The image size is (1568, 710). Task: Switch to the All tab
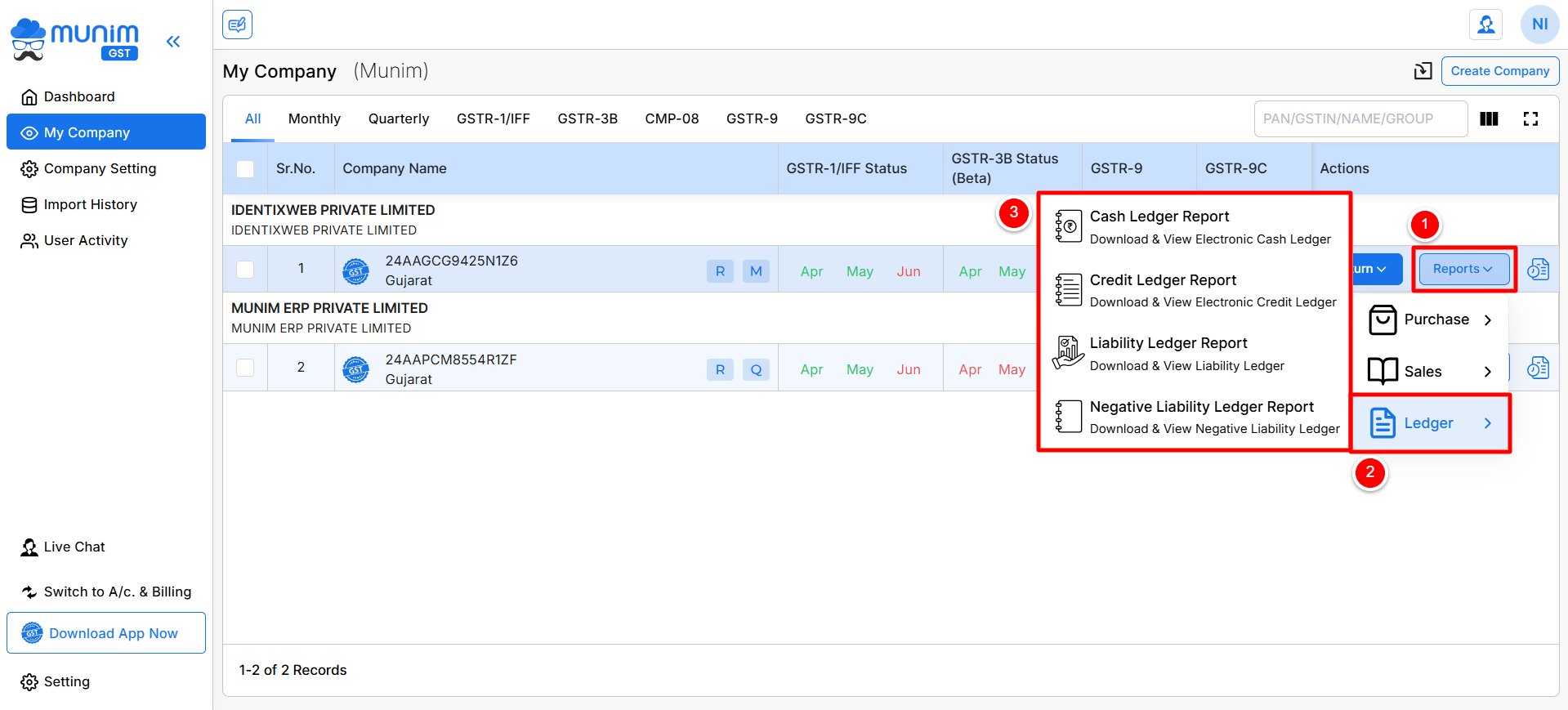pyautogui.click(x=252, y=119)
